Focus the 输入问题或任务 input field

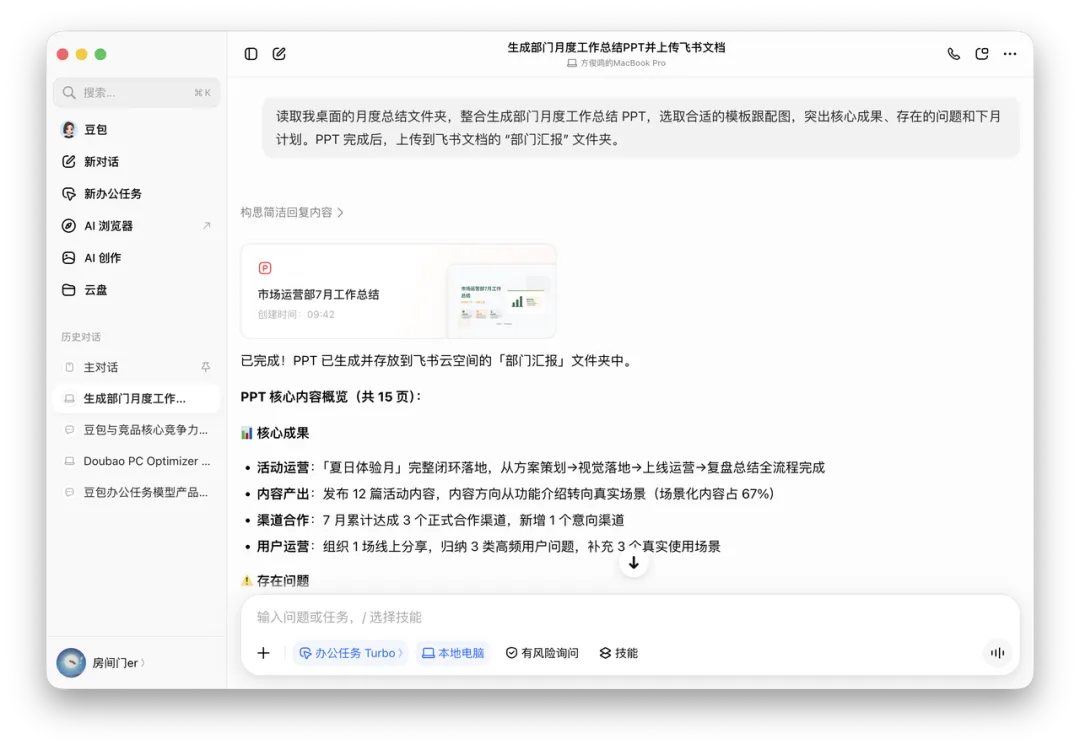click(630, 617)
